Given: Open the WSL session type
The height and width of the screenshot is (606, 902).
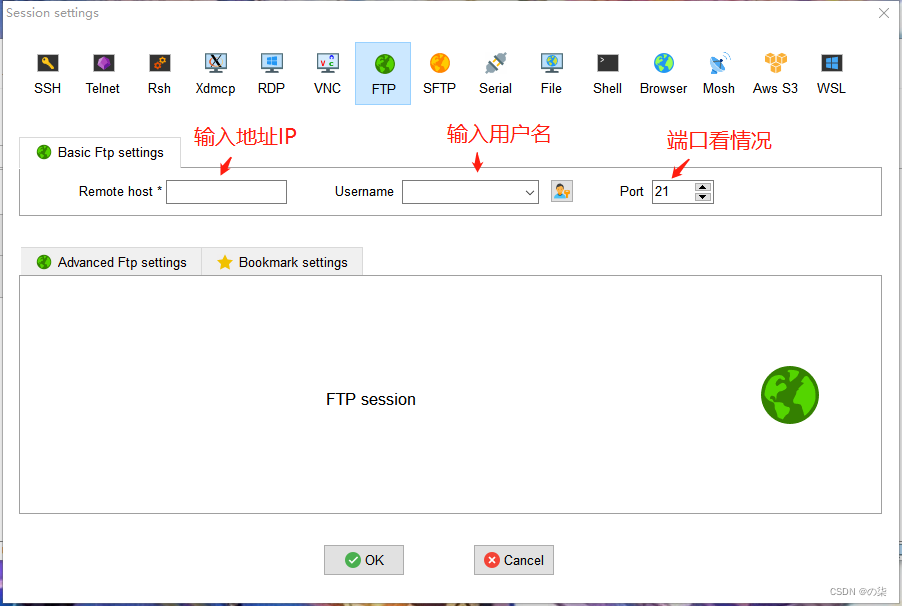Looking at the screenshot, I should [x=830, y=70].
